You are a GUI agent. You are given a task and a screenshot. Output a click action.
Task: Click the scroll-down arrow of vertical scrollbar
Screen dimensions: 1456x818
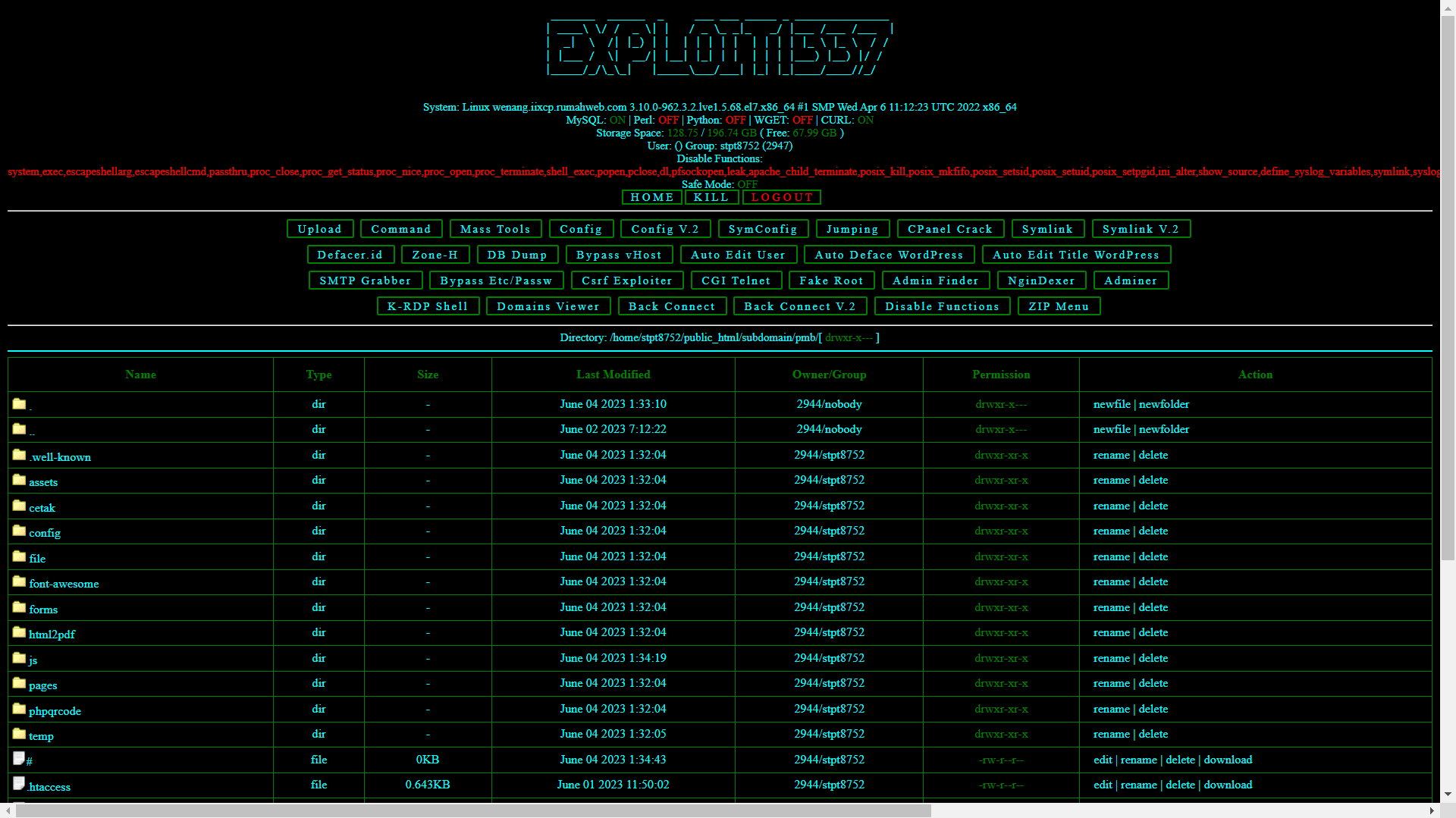[x=1448, y=794]
